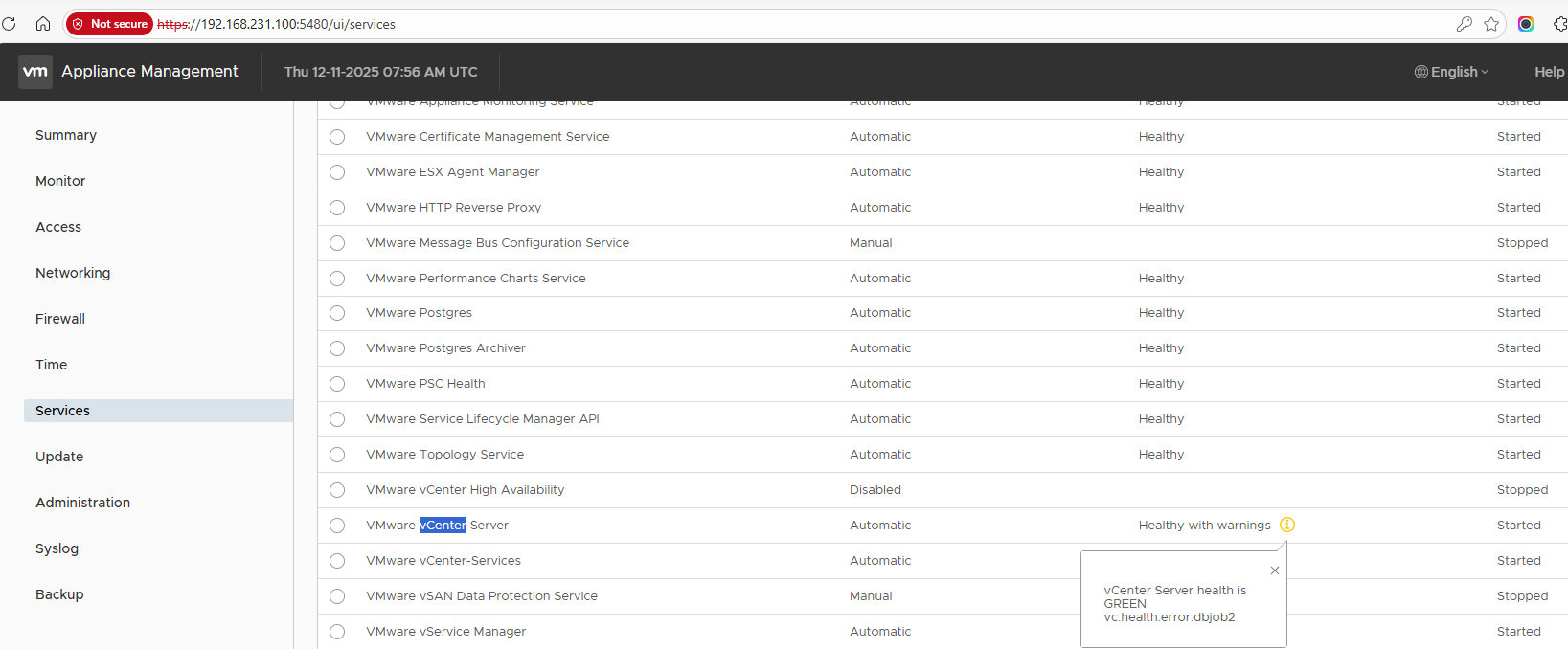Screen dimensions: 1568x649
Task: Select VMware ESX Agent Manager radio button
Action: coord(337,172)
